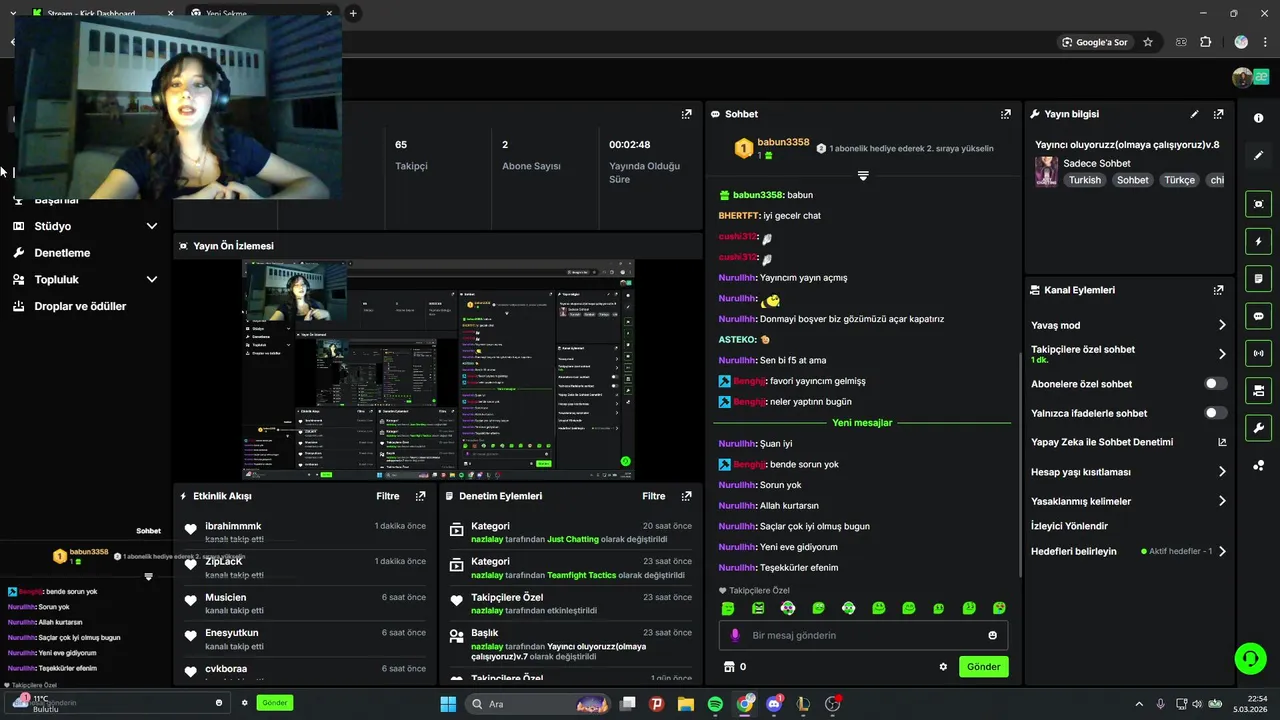Collapse the pinned gift leaderboard arrow in chat
1280x720 pixels.
[x=863, y=176]
